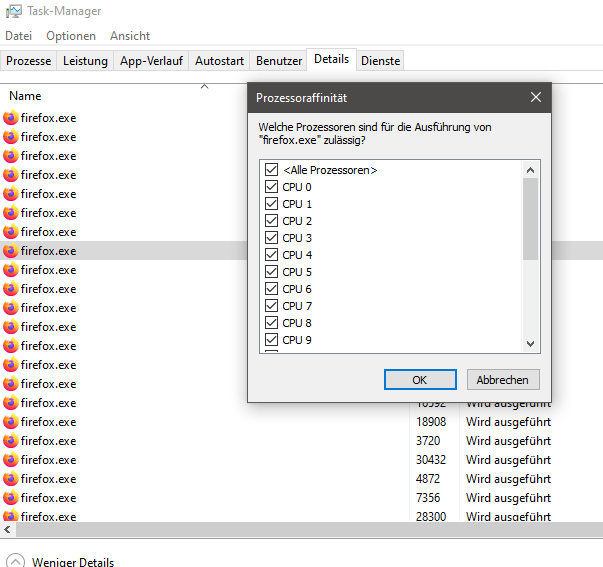This screenshot has width=603, height=567.
Task: Click the Firefox icon of the highlighted firefox.exe row
Action: pyautogui.click(x=11, y=251)
